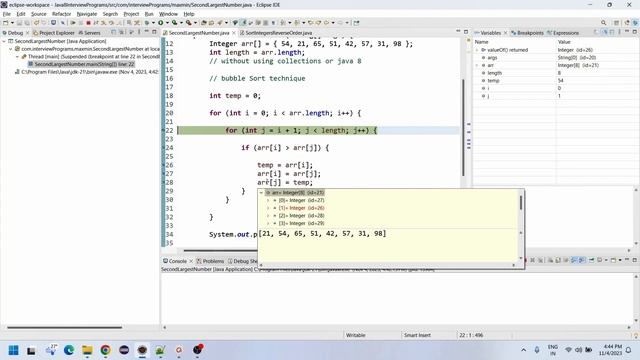Click the Step Into debug icon
Image resolution: width=640 pixels, height=360 pixels.
click(103, 23)
